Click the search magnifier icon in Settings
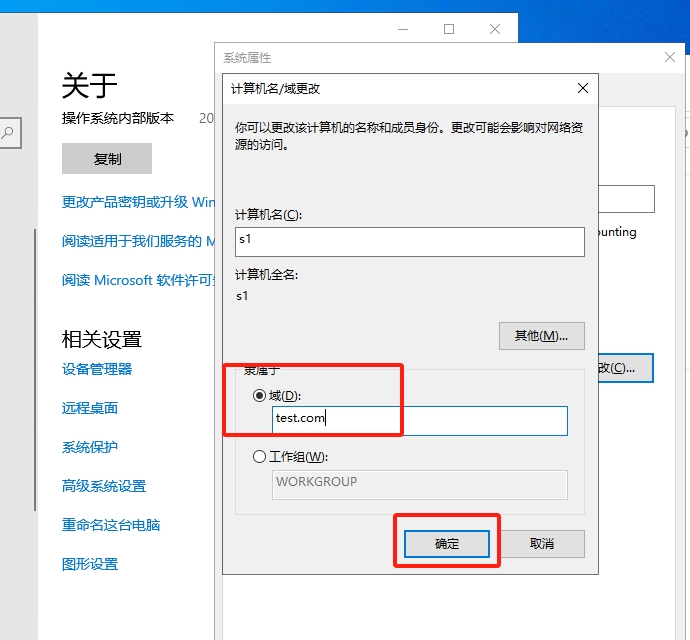Image resolution: width=690 pixels, height=640 pixels. (x=8, y=132)
